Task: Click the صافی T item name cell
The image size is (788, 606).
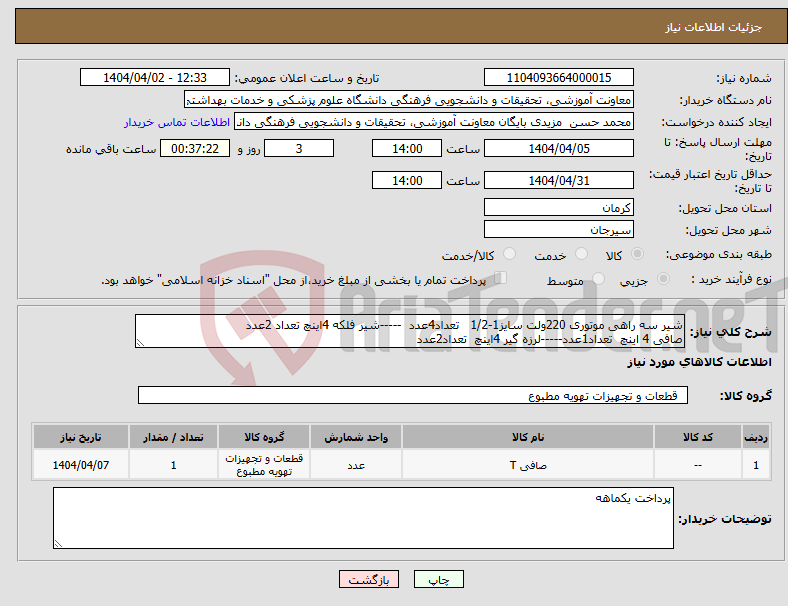Action: pyautogui.click(x=528, y=465)
